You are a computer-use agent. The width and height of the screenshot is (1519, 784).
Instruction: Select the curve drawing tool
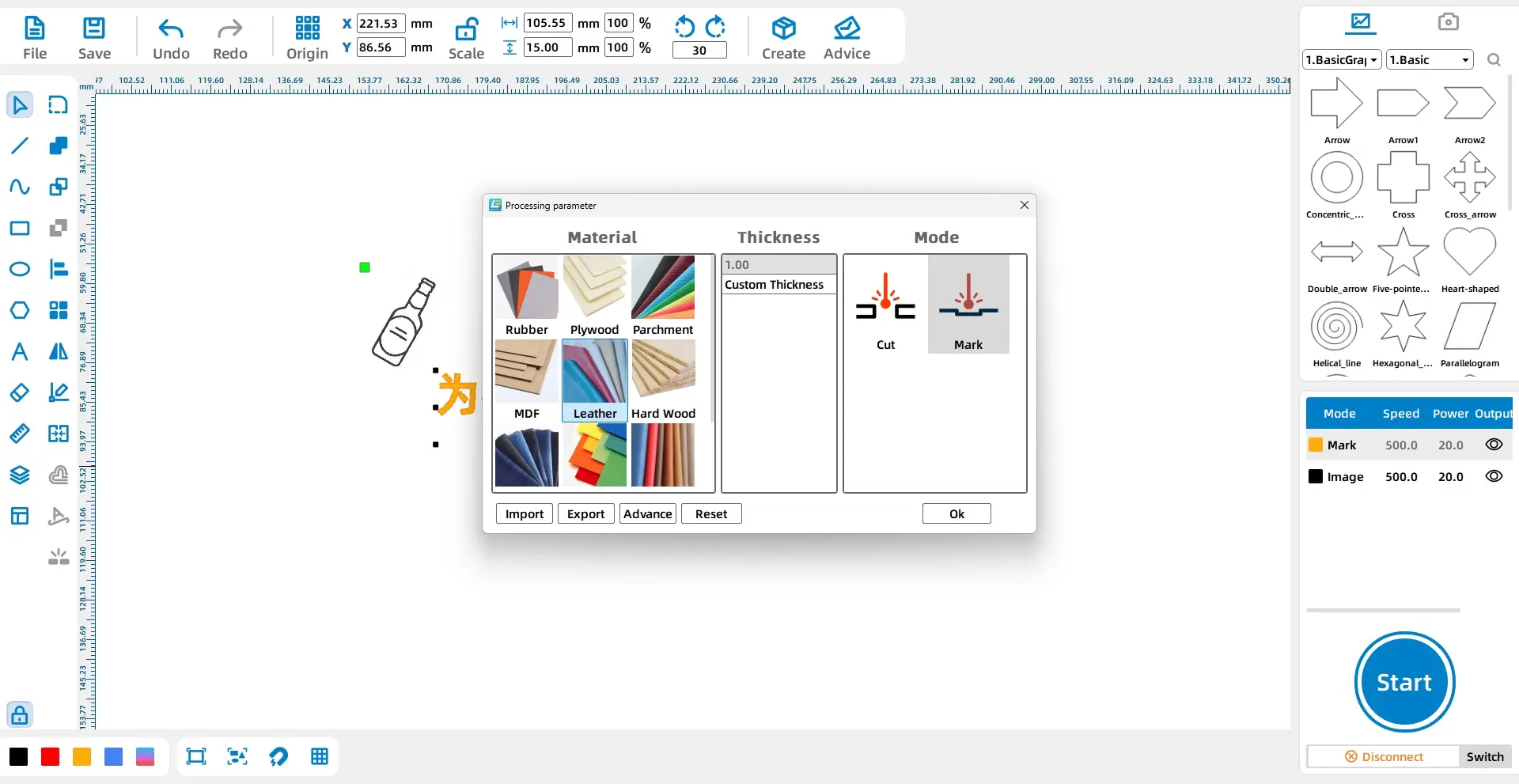(20, 187)
